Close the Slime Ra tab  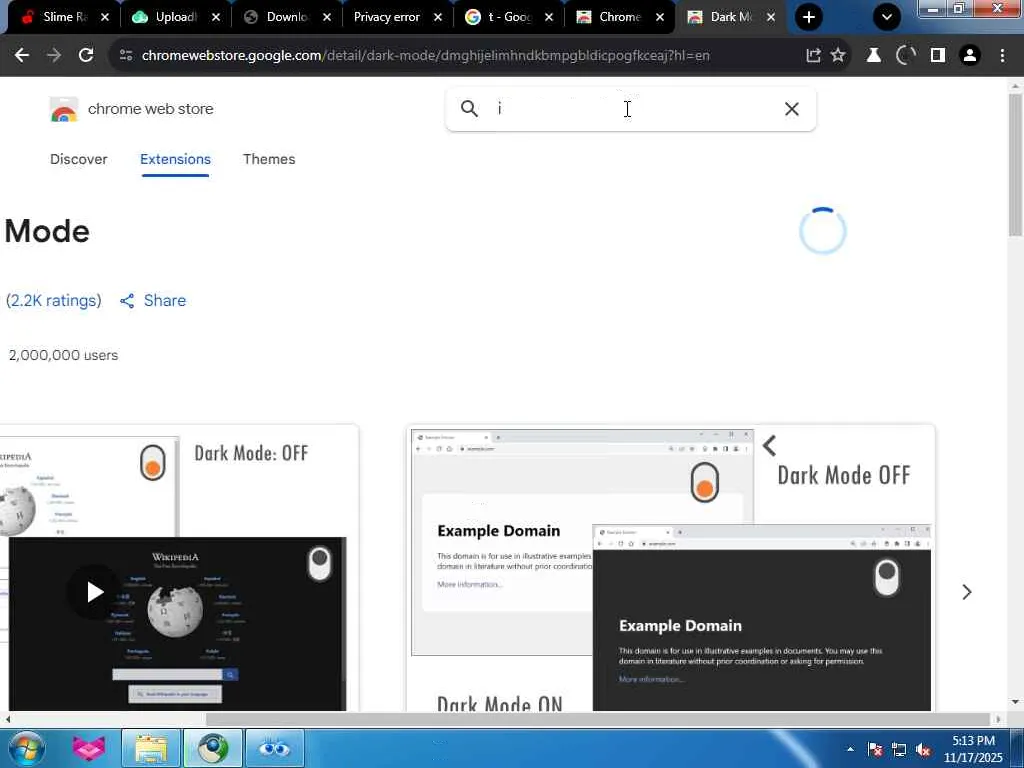pyautogui.click(x=104, y=17)
